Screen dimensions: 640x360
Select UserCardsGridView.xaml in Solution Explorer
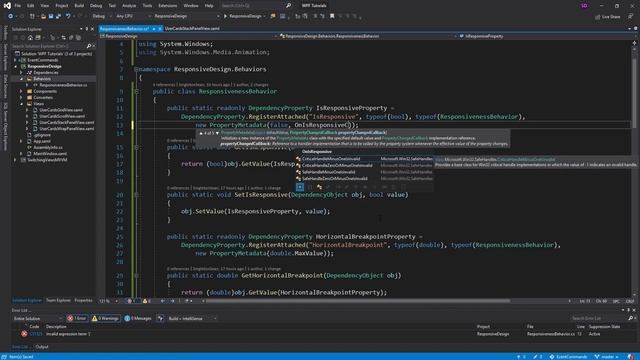(x=61, y=110)
